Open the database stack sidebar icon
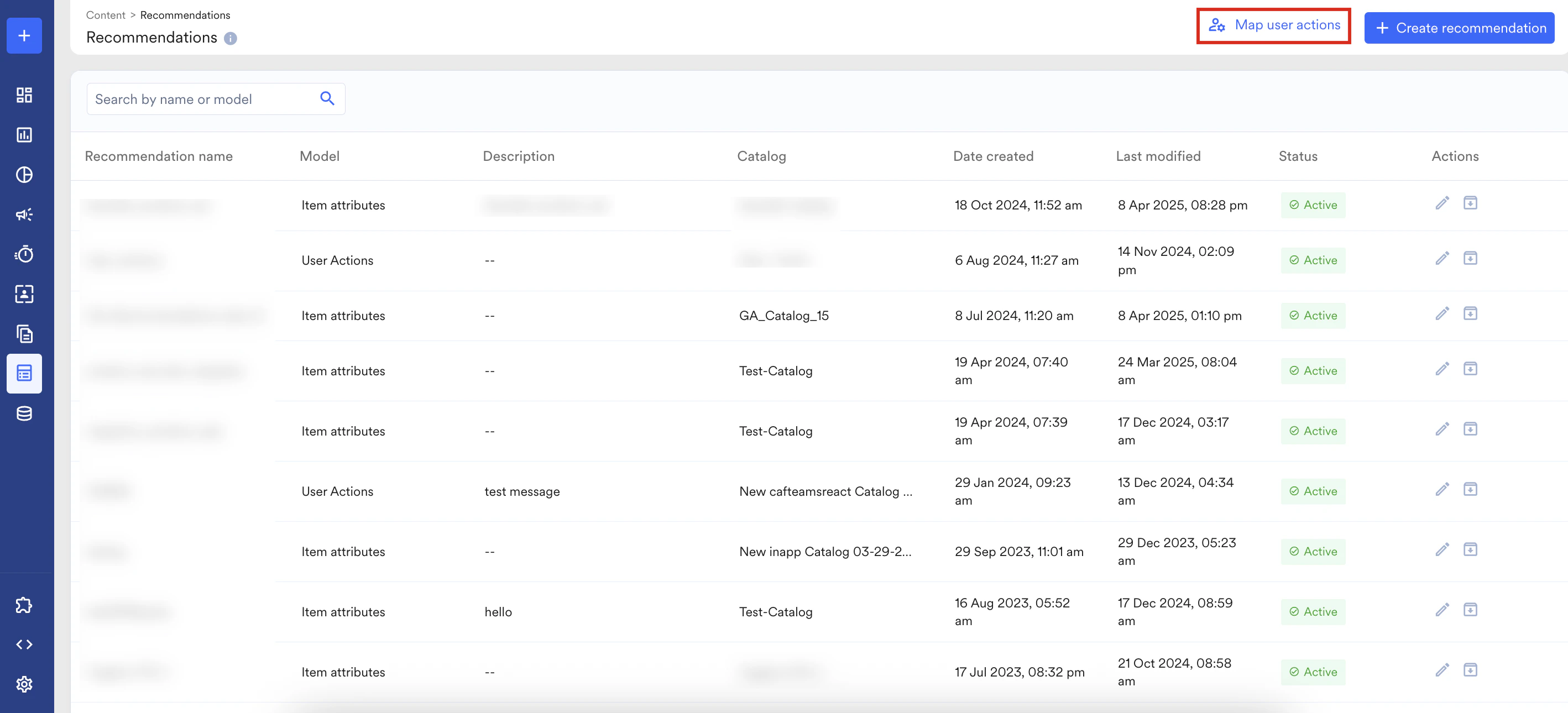 pos(24,413)
